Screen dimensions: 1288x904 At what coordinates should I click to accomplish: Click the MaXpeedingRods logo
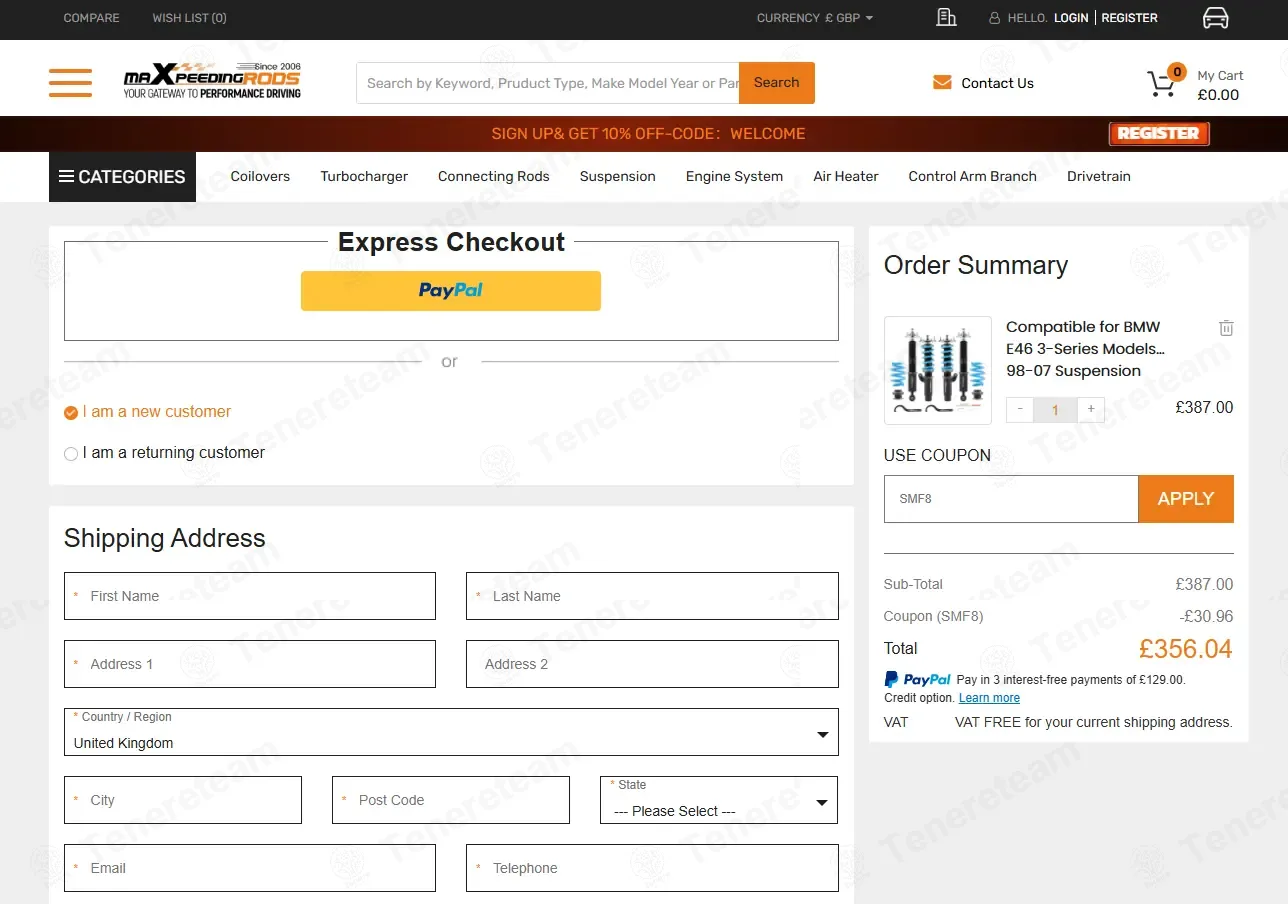pos(212,81)
